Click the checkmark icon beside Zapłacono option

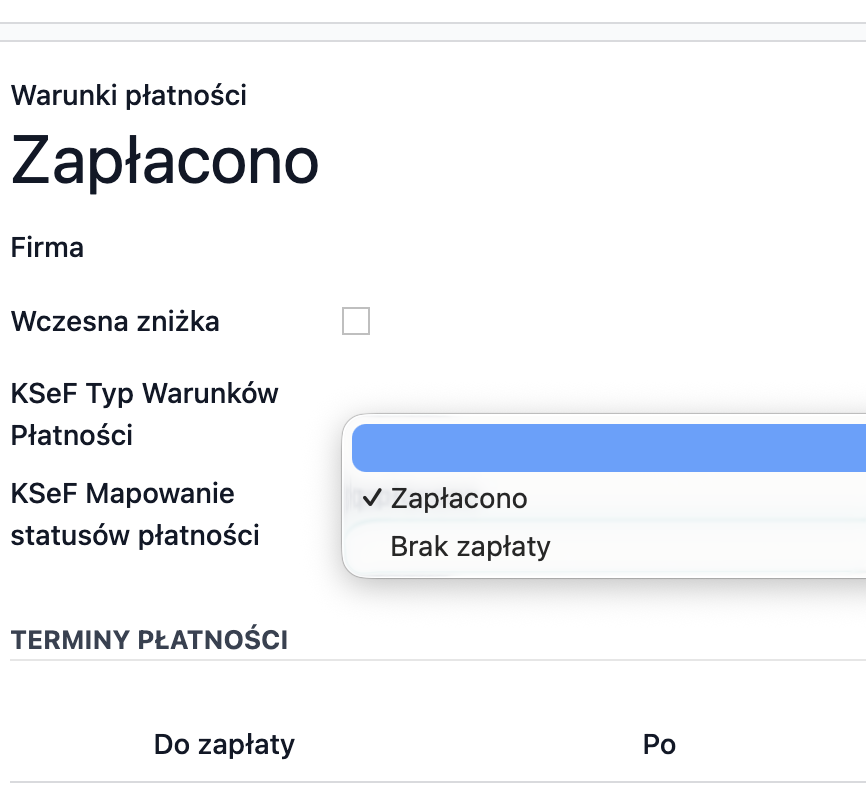click(372, 498)
